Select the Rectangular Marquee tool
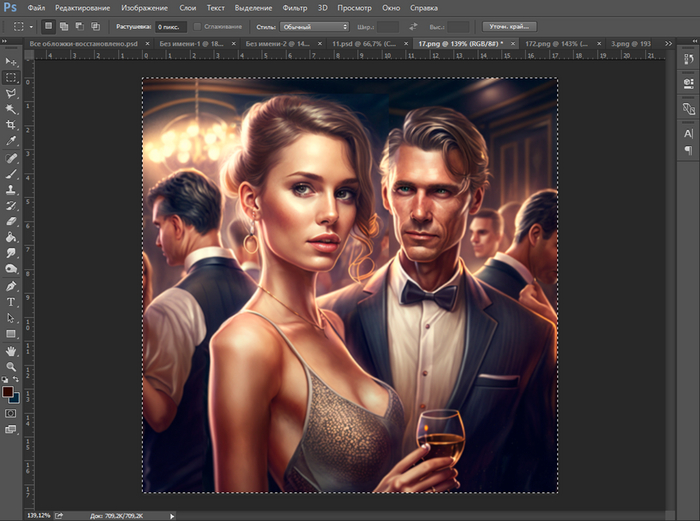 pos(11,77)
